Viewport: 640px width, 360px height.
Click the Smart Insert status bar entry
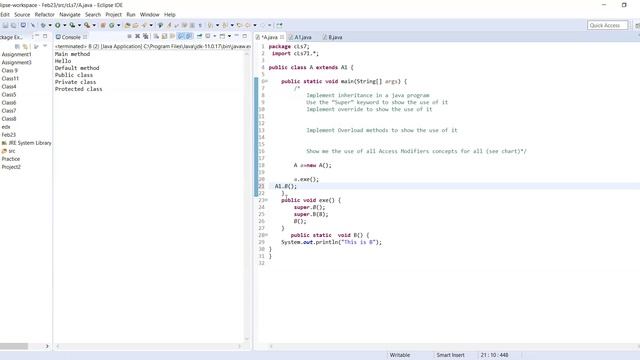point(450,355)
